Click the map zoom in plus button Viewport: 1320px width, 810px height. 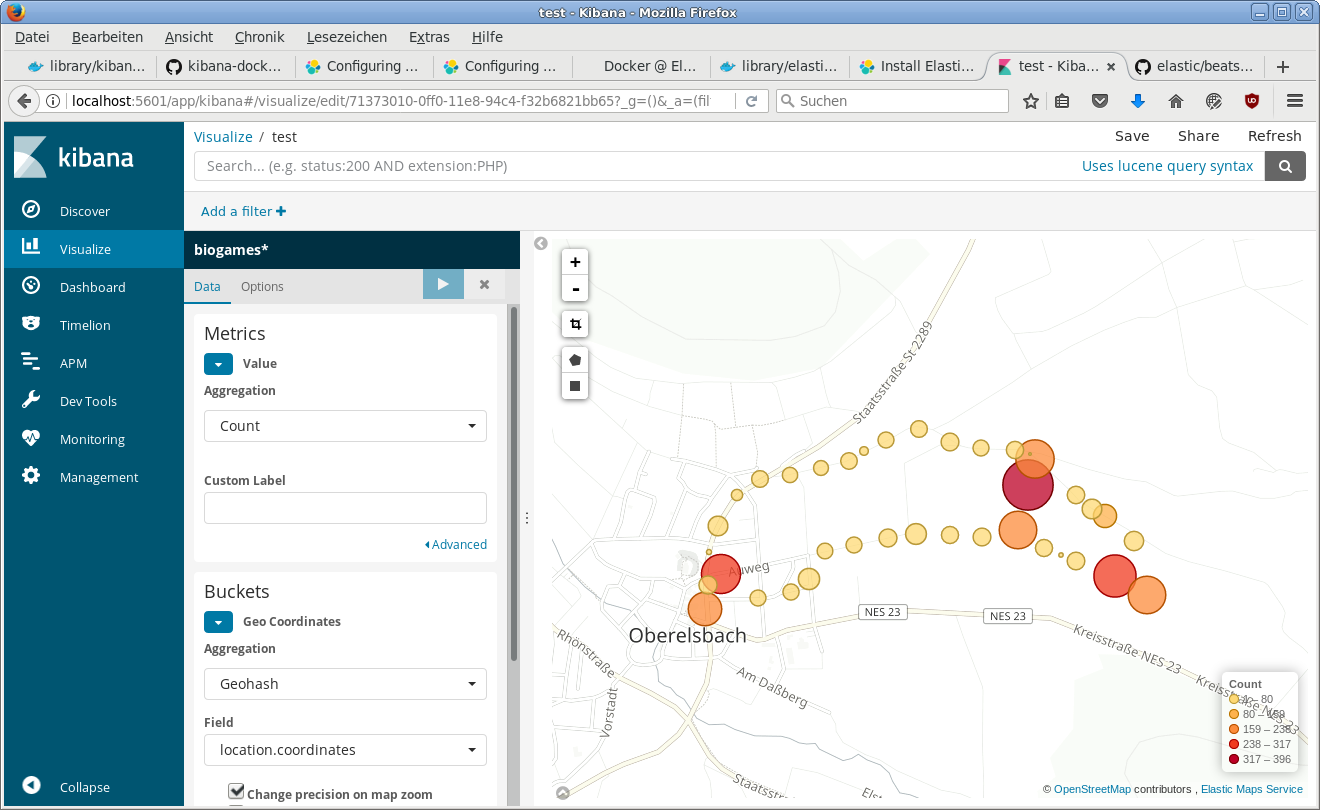pos(575,262)
